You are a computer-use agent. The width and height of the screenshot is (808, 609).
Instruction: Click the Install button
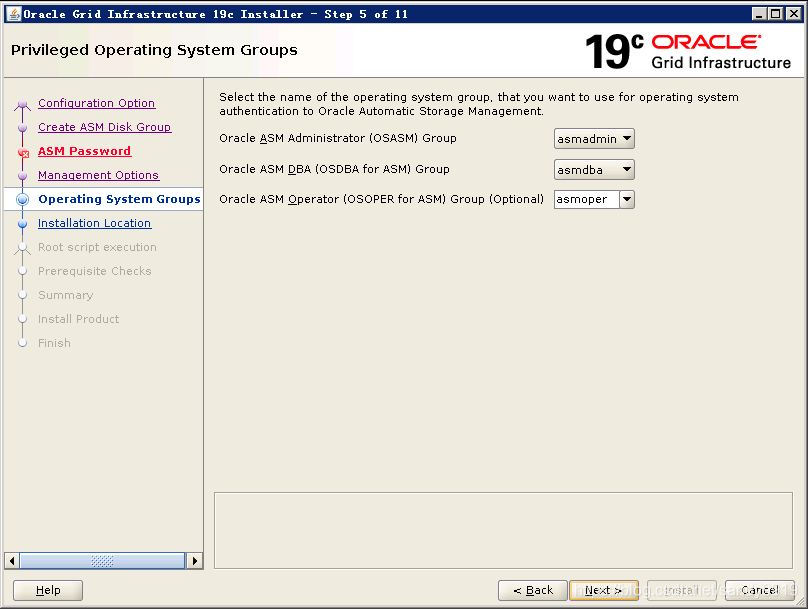(x=682, y=590)
